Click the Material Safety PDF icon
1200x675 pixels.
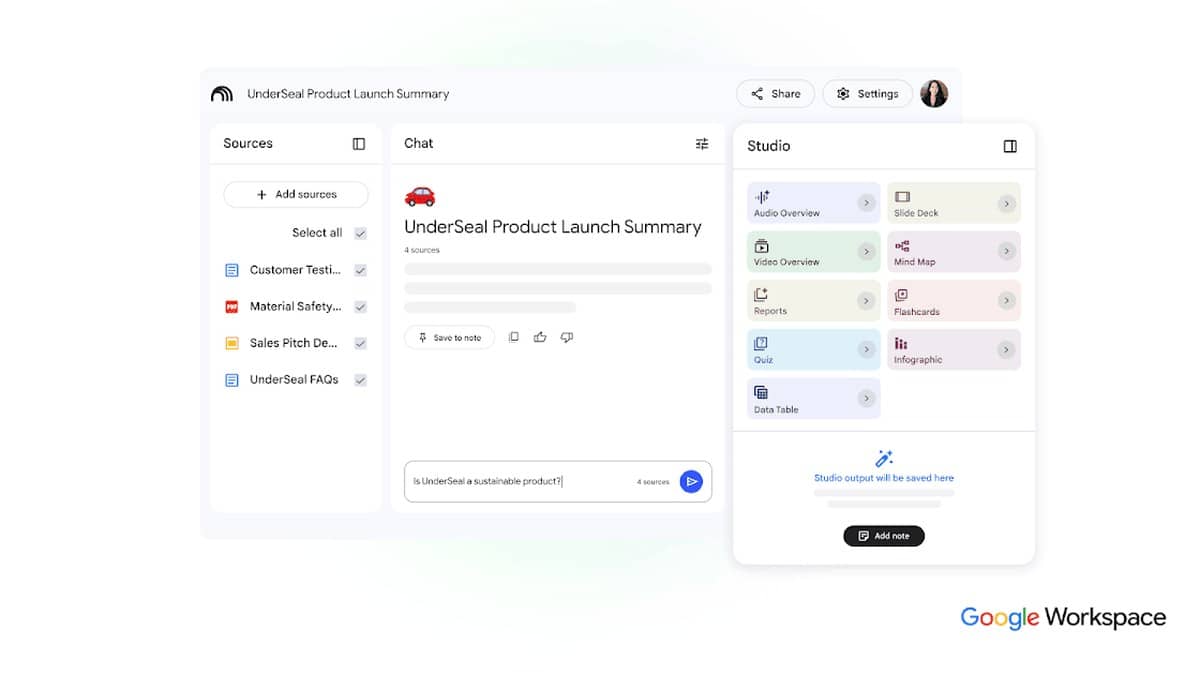232,307
